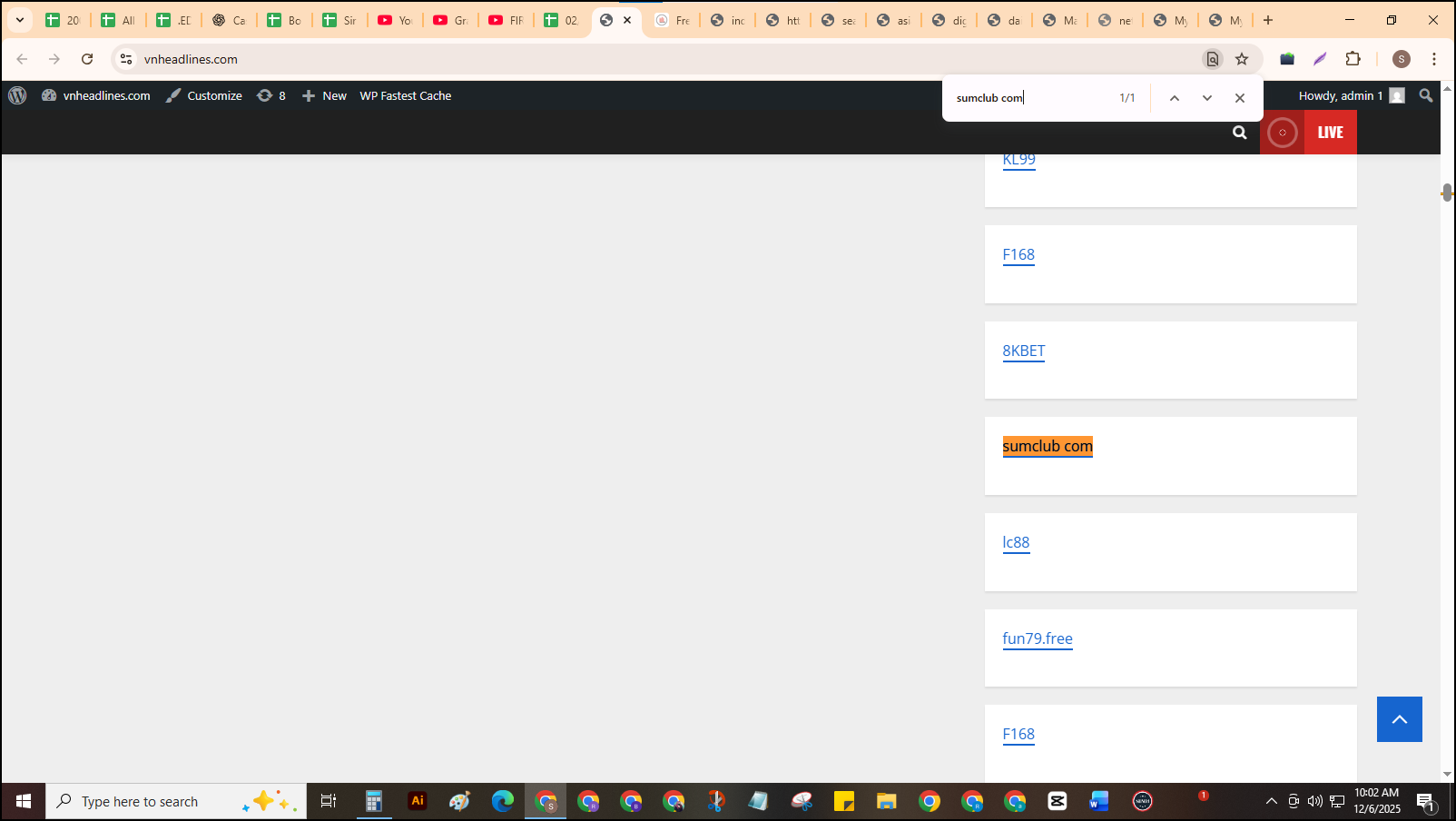Open the New content menu

point(324,95)
